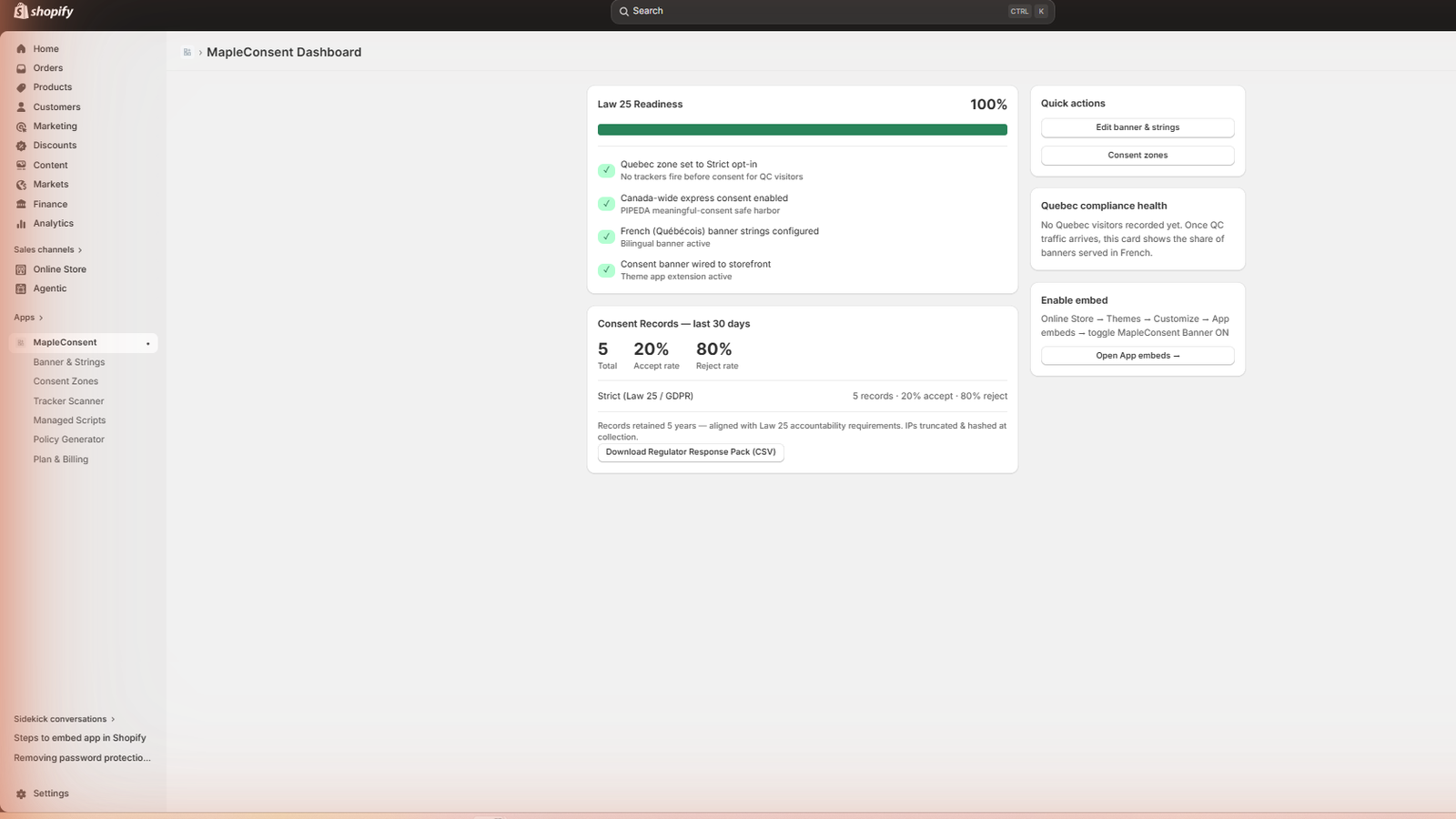Click 'Bilingual banner active' text
This screenshot has width=1456, height=819.
coord(665,244)
